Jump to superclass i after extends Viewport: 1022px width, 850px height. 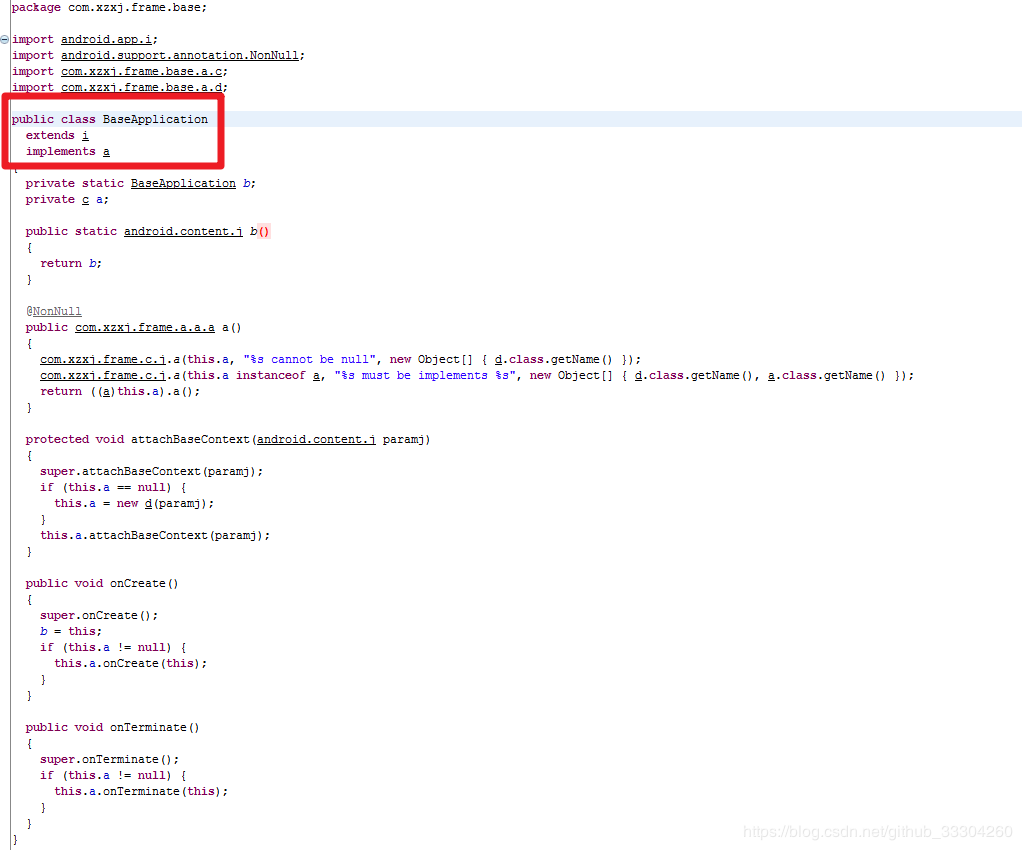click(85, 136)
